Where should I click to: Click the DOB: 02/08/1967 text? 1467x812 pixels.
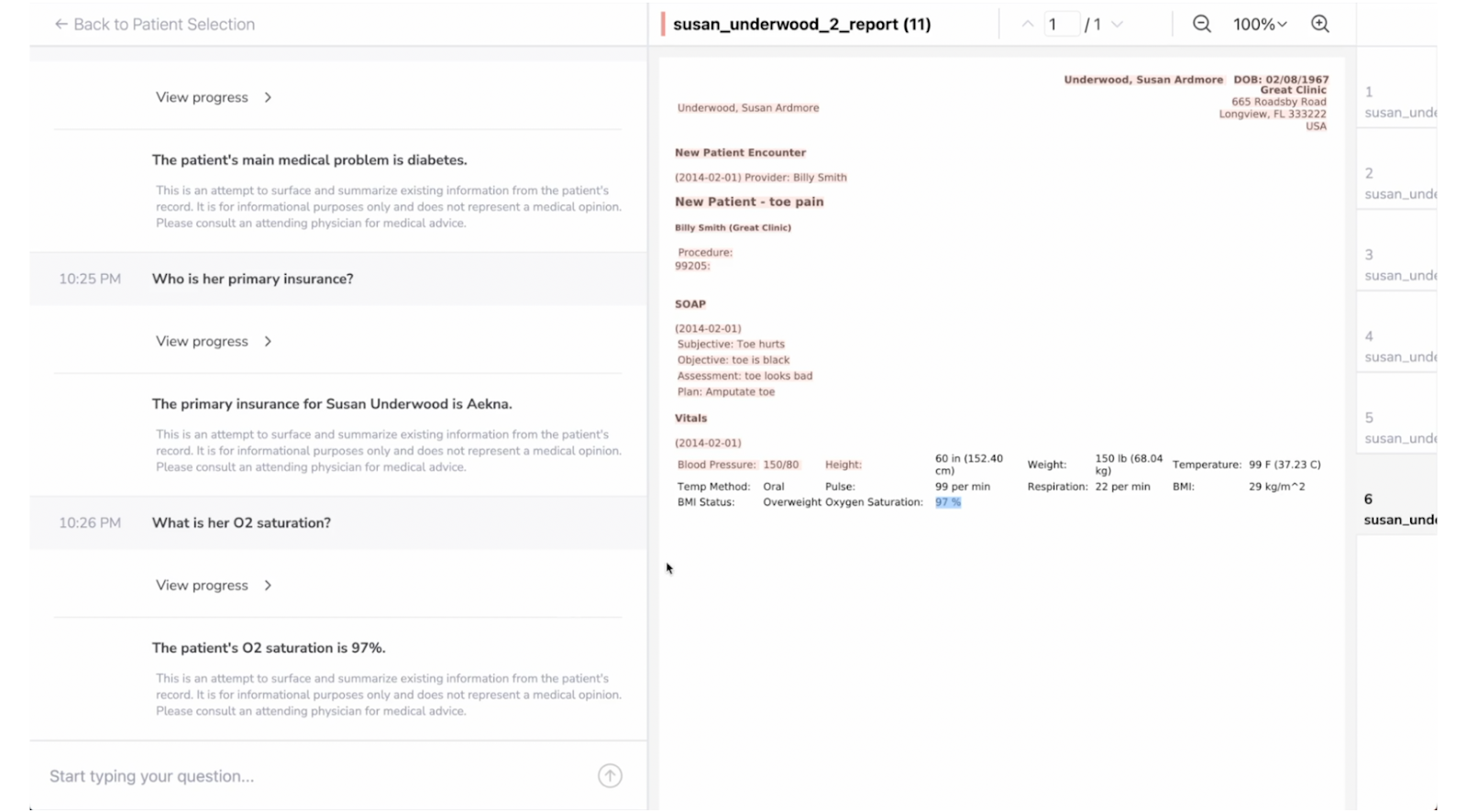point(1281,80)
